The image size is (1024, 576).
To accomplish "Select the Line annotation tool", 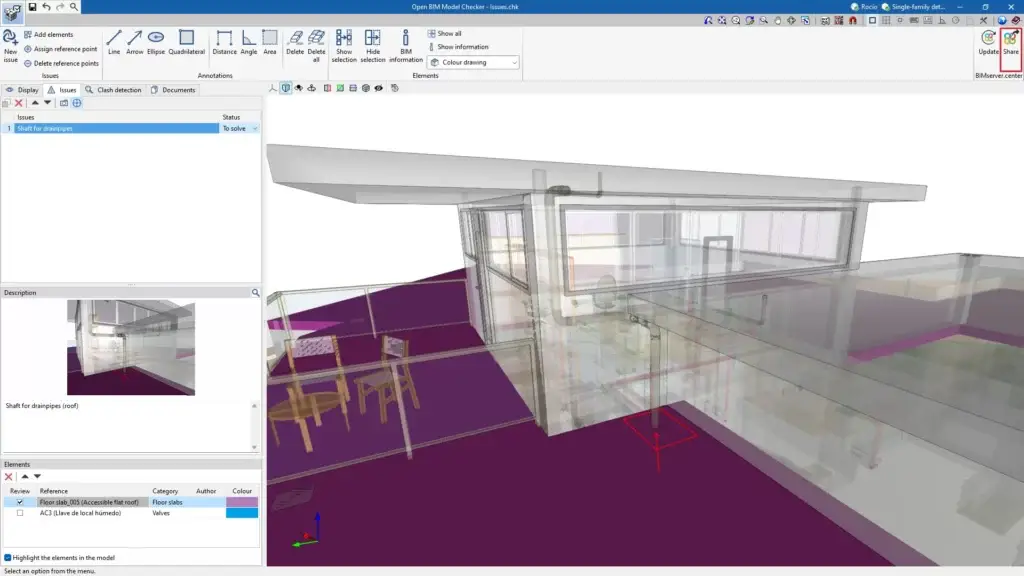I will point(114,40).
